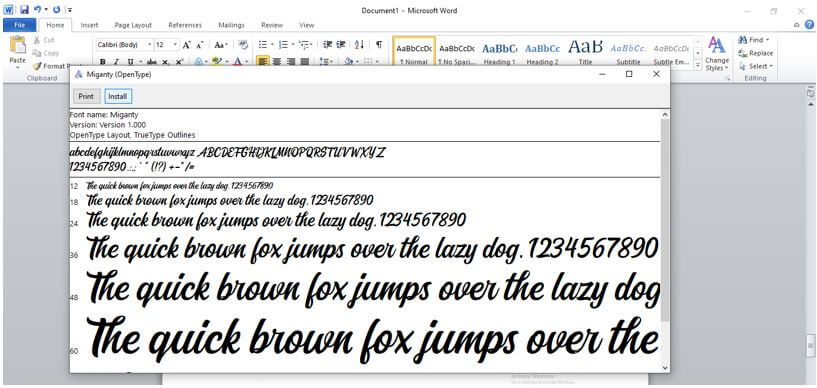Image resolution: width=817 pixels, height=388 pixels.
Task: Select the Format Painter brush
Action: pyautogui.click(x=37, y=66)
